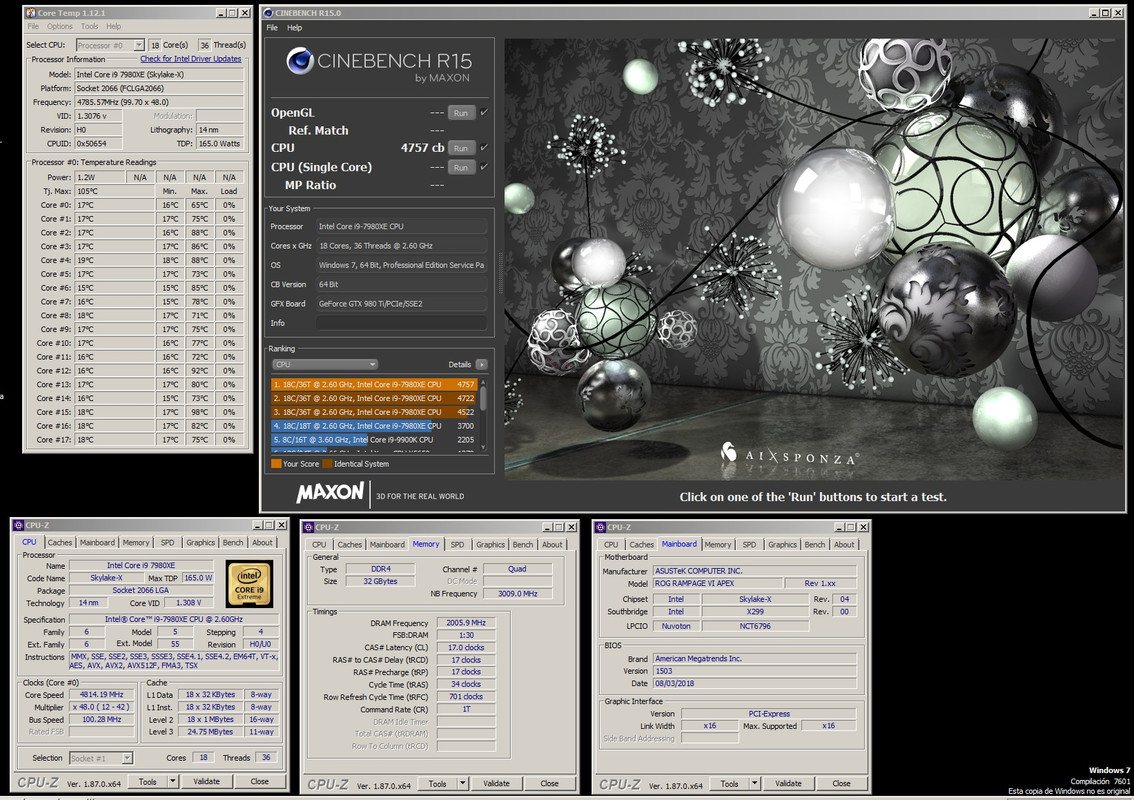Click the orange Your Score legend swatch

pyautogui.click(x=276, y=464)
